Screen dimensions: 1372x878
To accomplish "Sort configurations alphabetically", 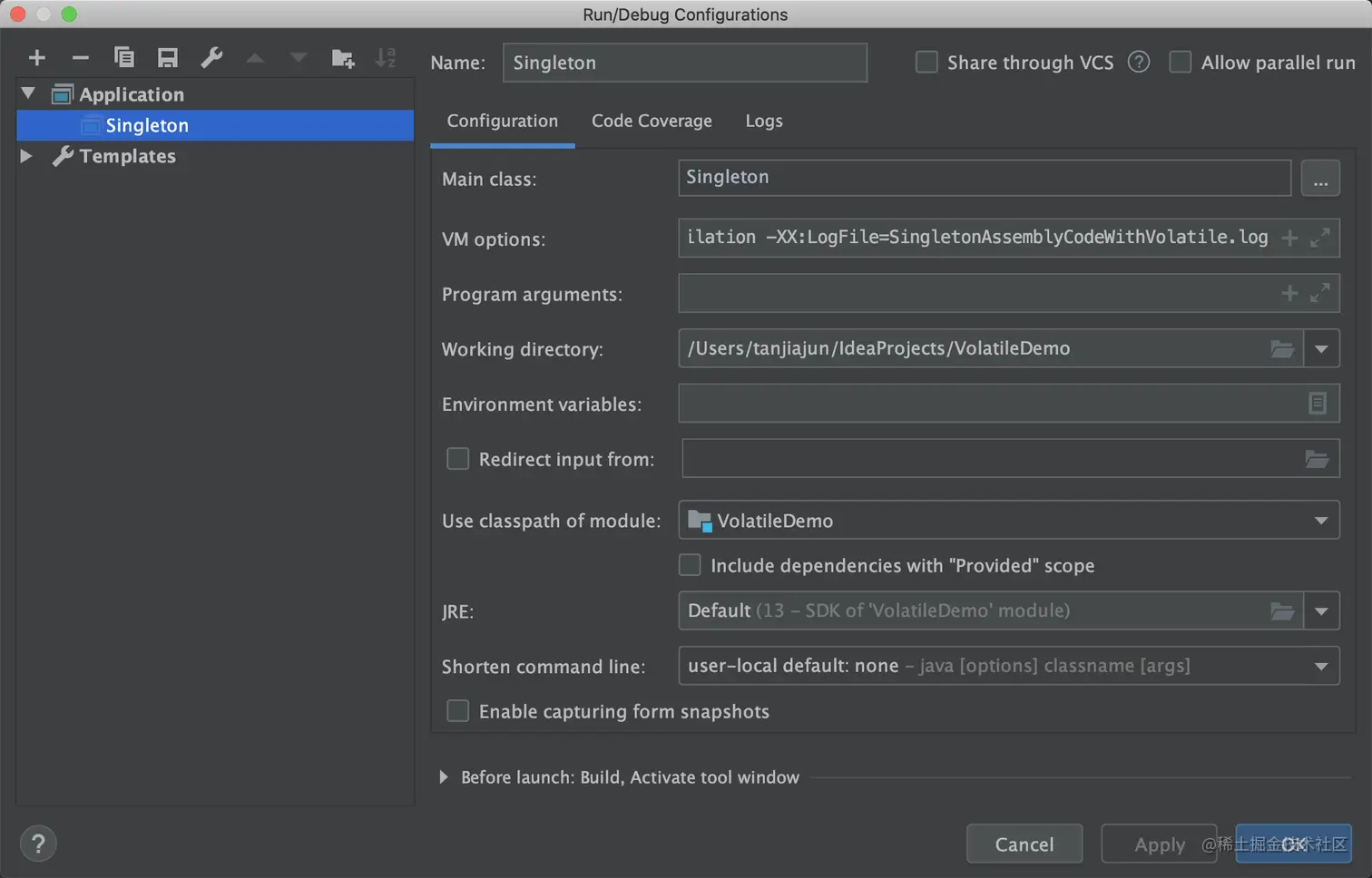I will [386, 57].
